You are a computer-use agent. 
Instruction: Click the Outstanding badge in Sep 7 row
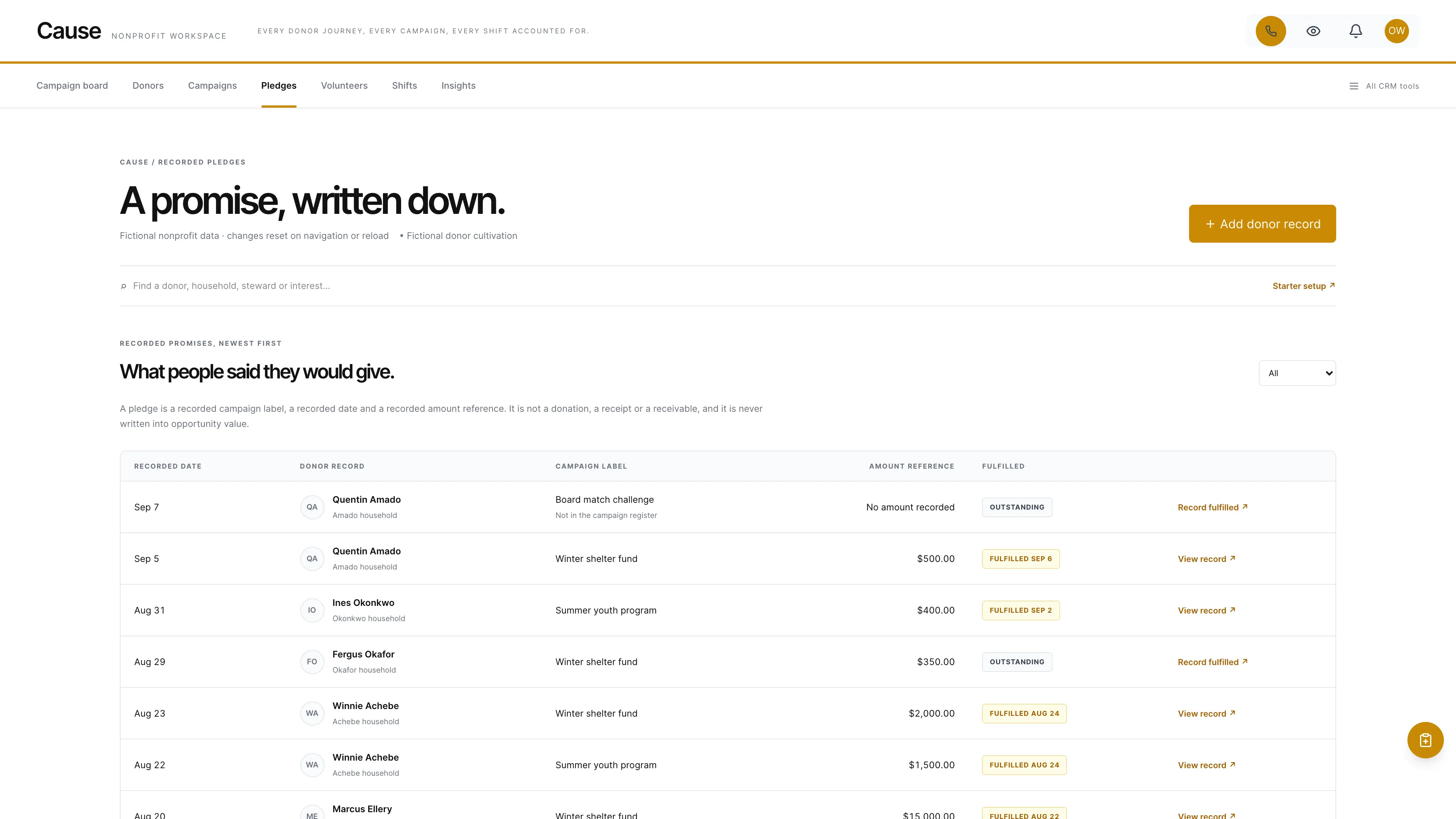click(x=1017, y=507)
